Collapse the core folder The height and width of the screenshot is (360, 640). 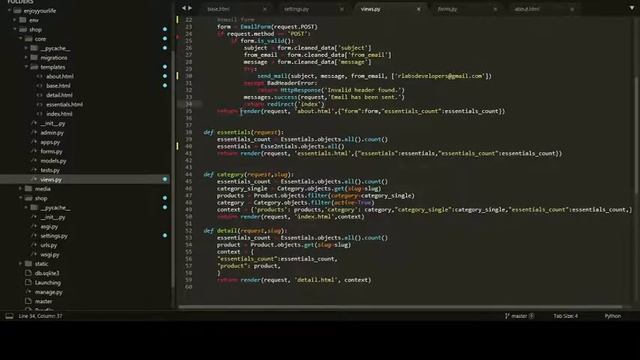[x=20, y=39]
